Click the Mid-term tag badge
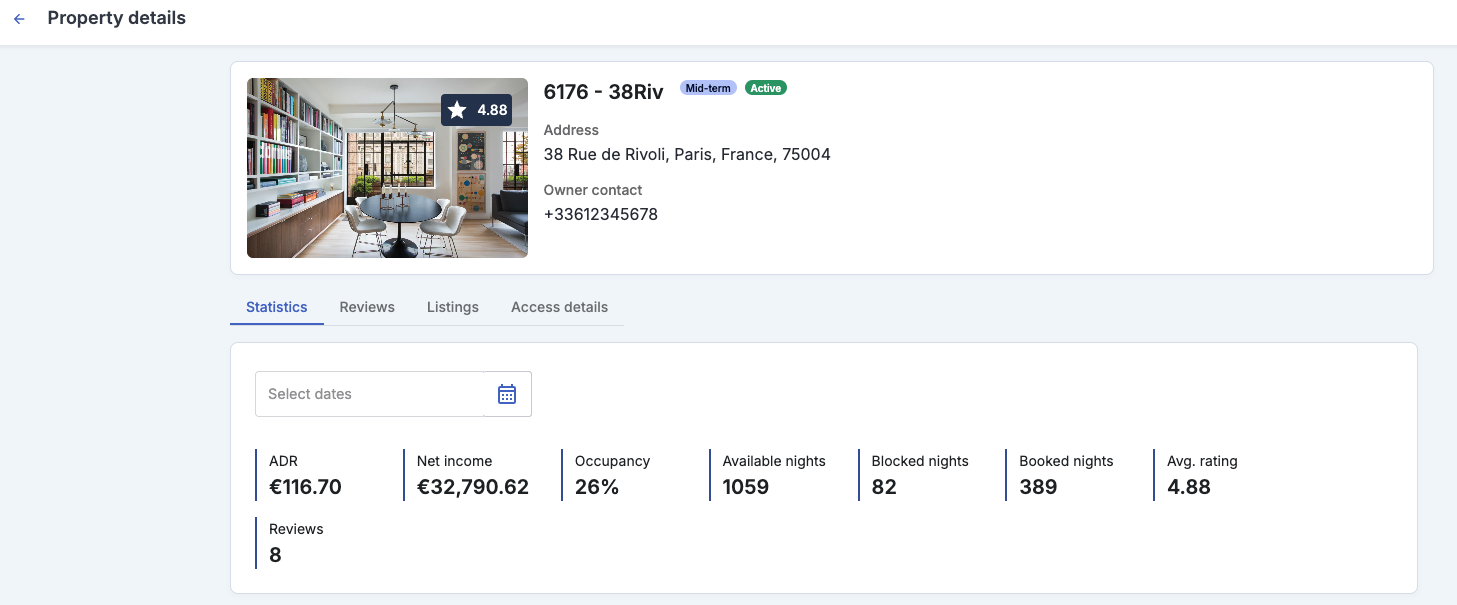The width and height of the screenshot is (1457, 605). [x=708, y=88]
